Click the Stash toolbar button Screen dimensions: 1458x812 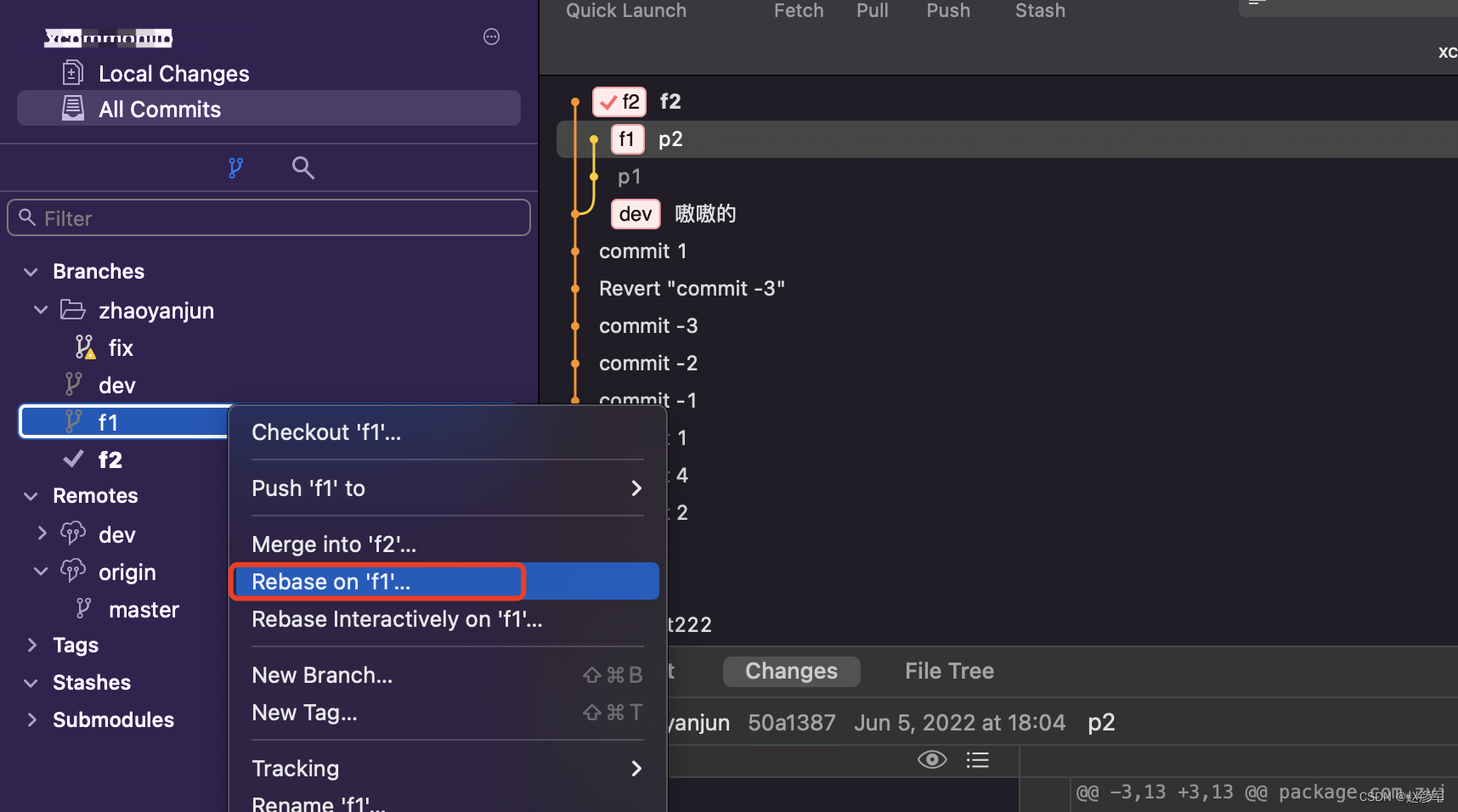click(x=1040, y=11)
